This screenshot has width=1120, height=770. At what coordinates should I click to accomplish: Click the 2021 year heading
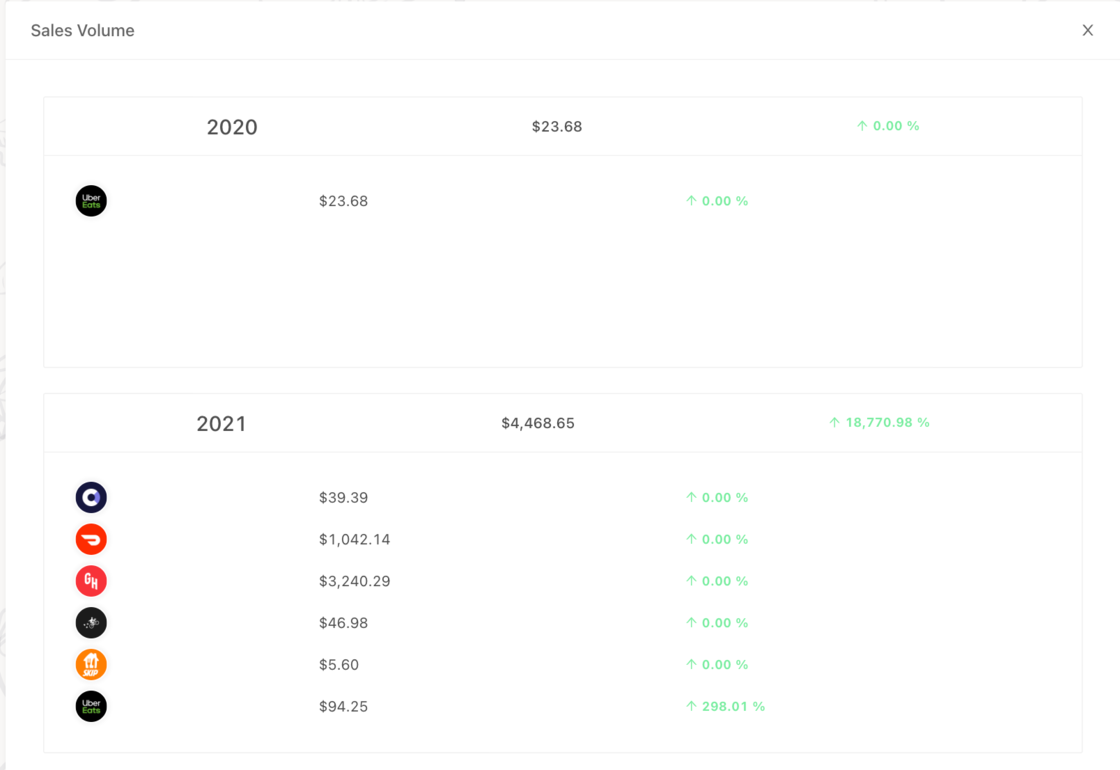pos(221,423)
